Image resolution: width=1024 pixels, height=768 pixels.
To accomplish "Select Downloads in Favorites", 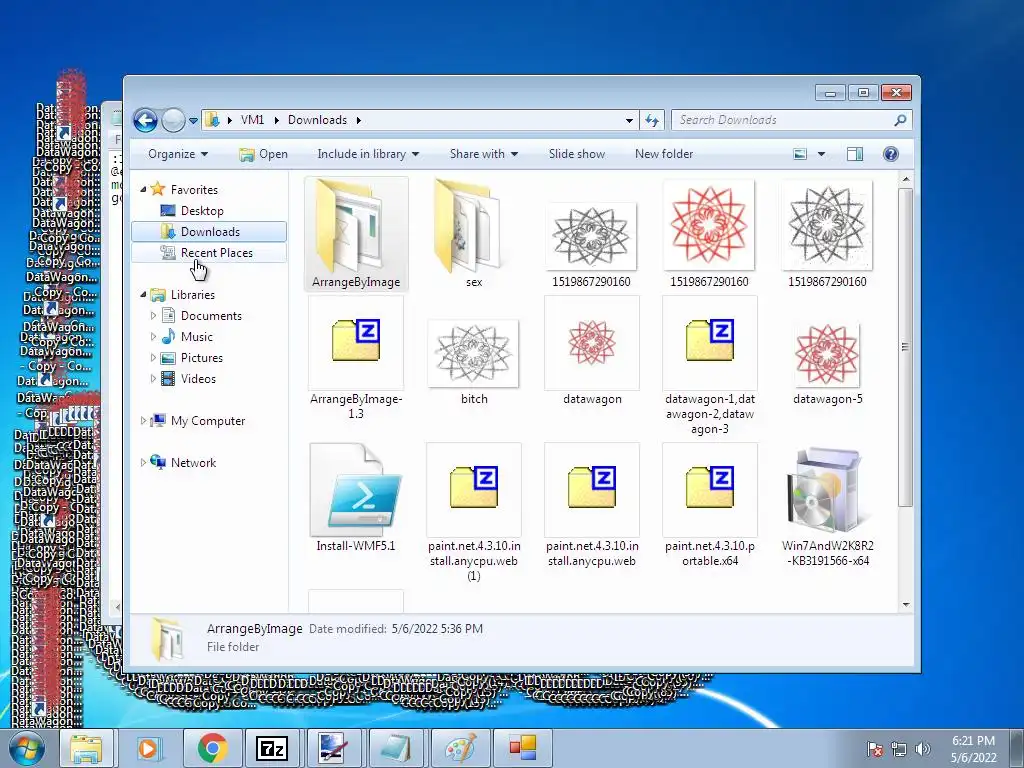I will (x=209, y=232).
